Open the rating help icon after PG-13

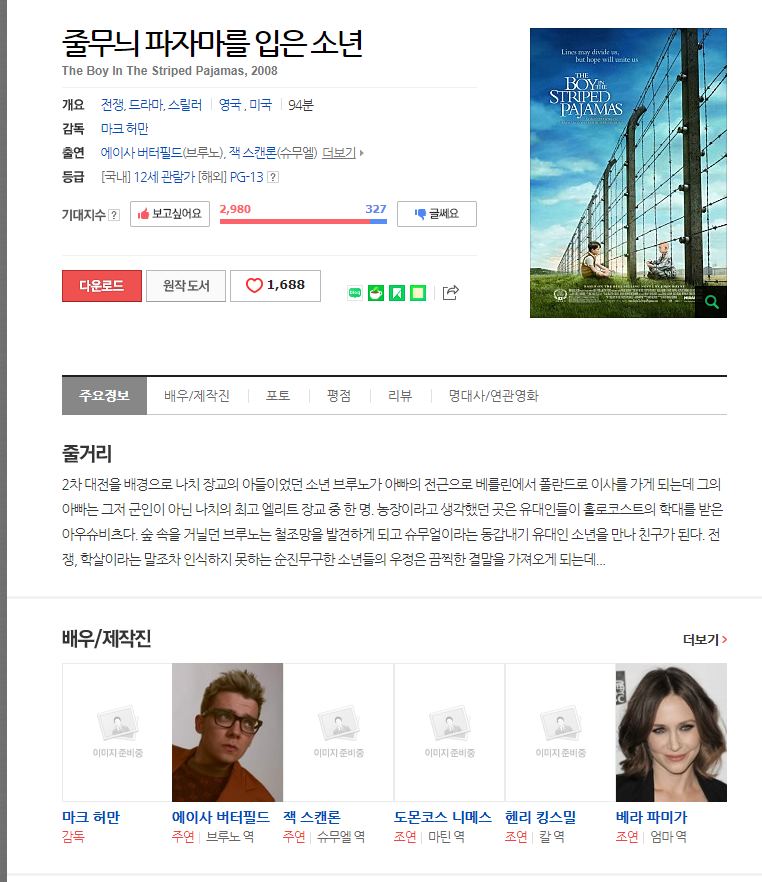(273, 177)
